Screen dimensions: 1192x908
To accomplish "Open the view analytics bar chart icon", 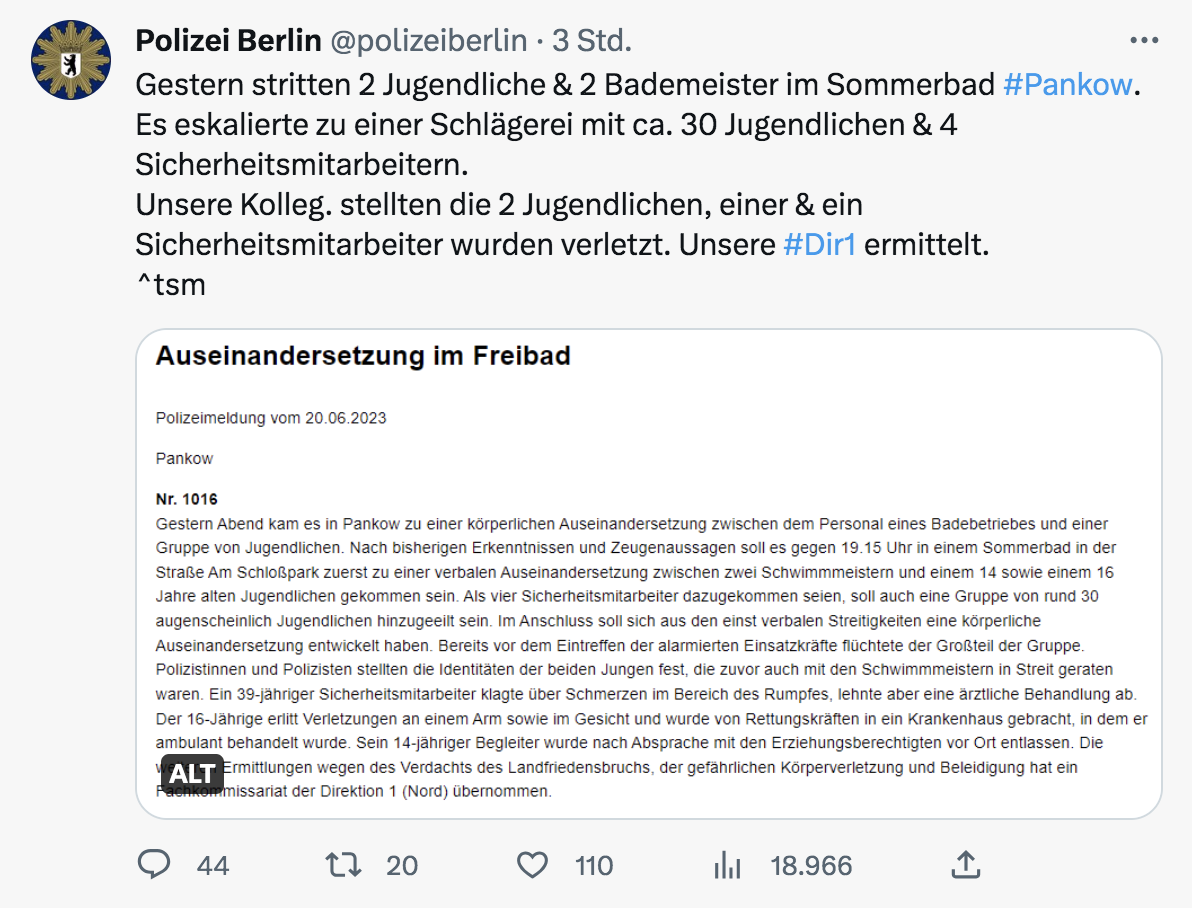I will click(727, 864).
